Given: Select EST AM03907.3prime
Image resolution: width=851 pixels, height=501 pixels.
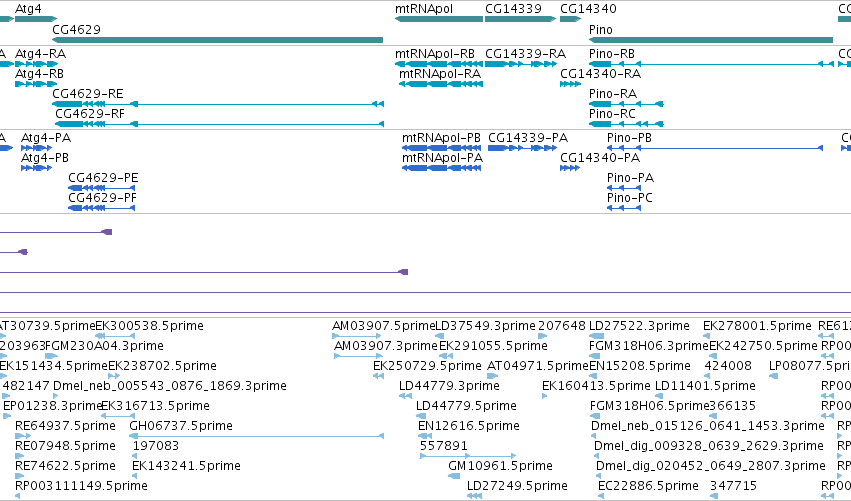Looking at the screenshot, I should click(386, 346).
